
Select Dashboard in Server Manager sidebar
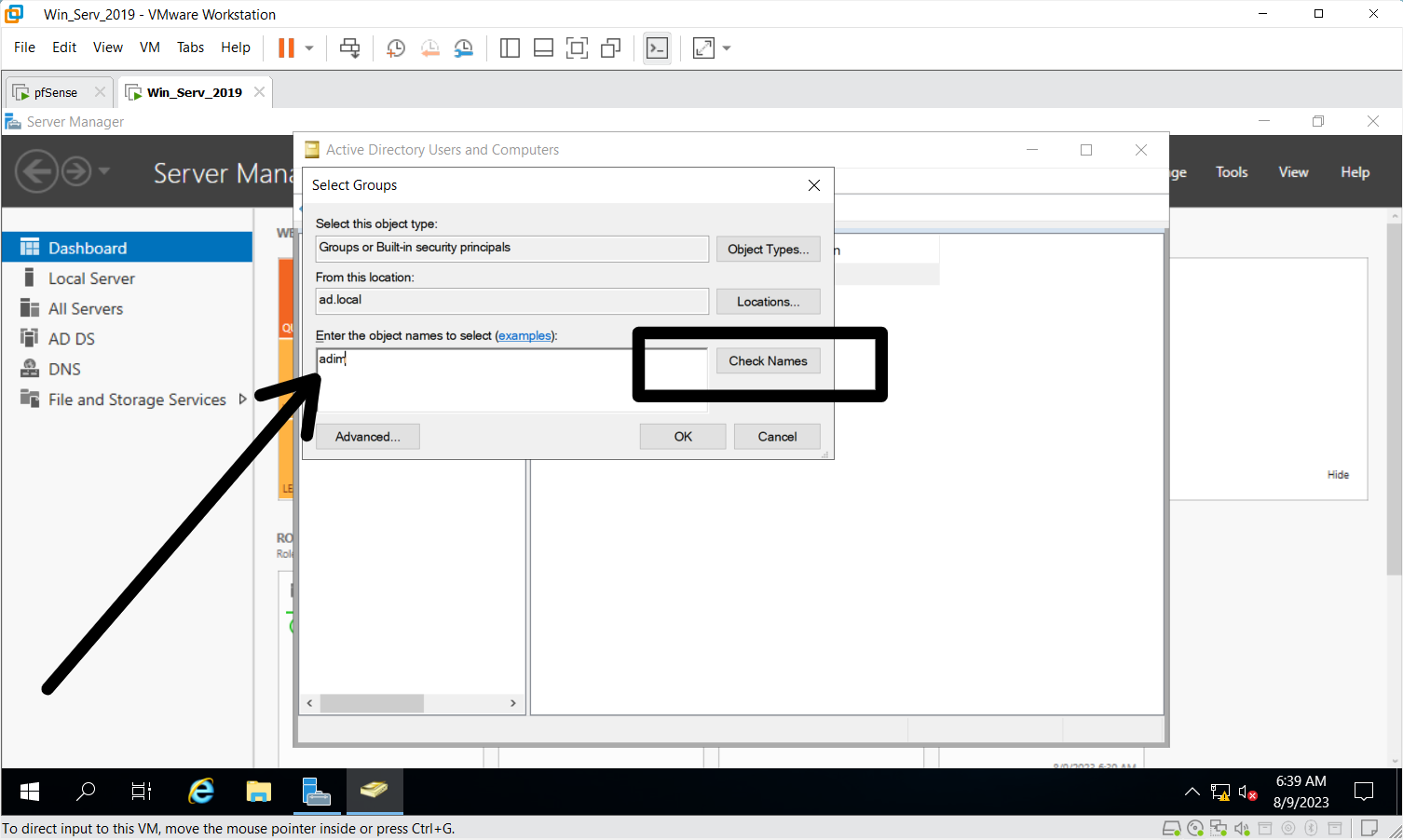tap(127, 248)
